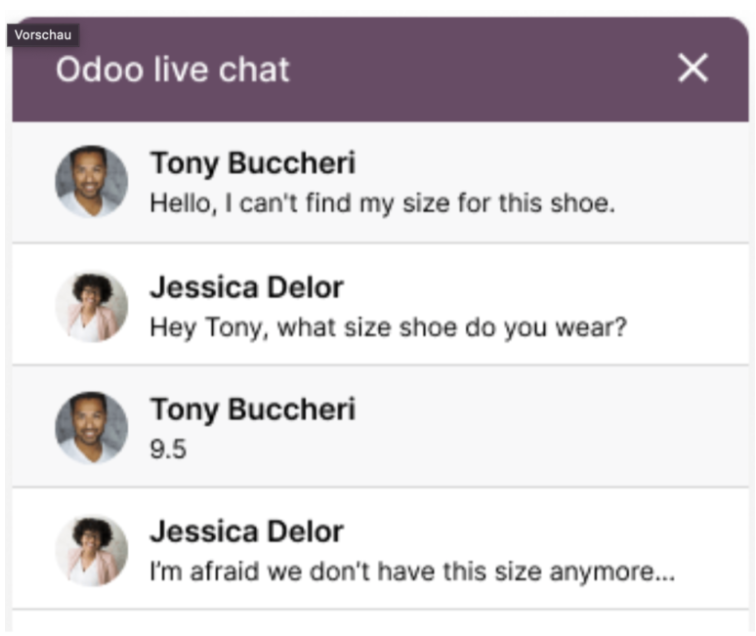Click the Odoo live chat title
The image size is (756, 636).
(172, 69)
